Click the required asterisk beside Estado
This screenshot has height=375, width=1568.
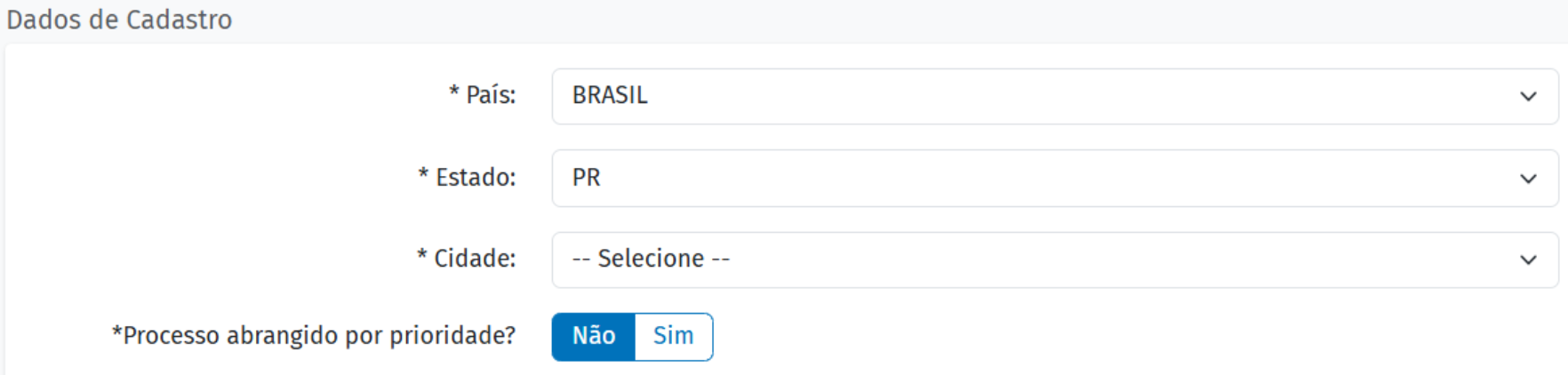click(423, 173)
